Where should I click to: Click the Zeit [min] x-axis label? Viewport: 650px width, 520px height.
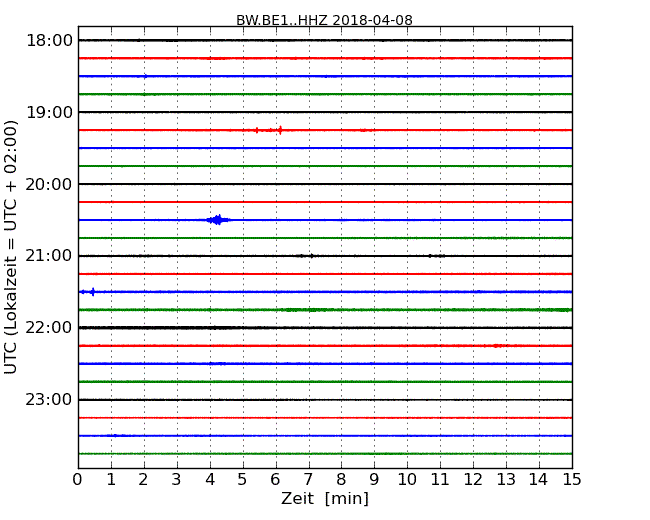325,498
